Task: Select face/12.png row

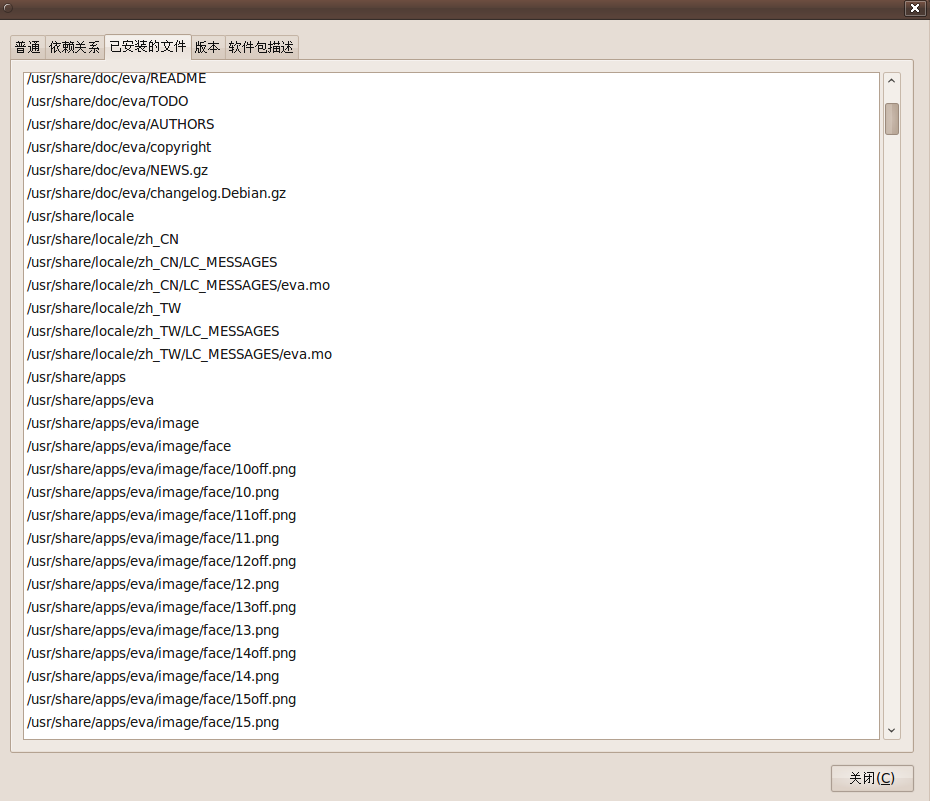Action: [x=451, y=585]
